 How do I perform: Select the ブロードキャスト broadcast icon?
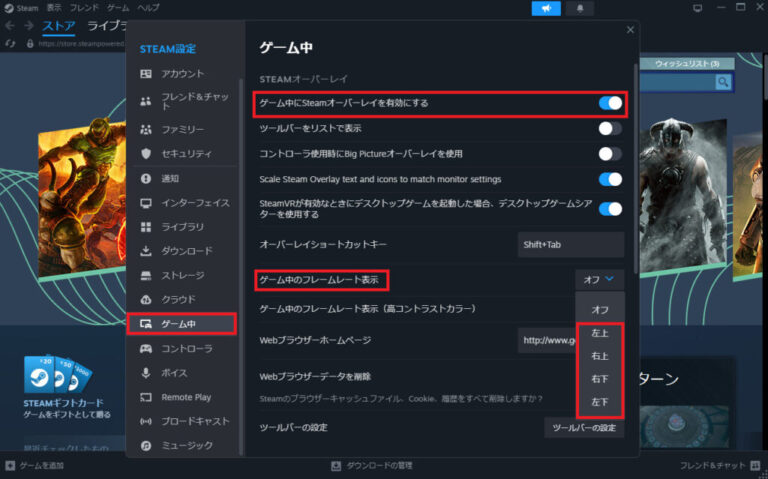click(x=146, y=421)
